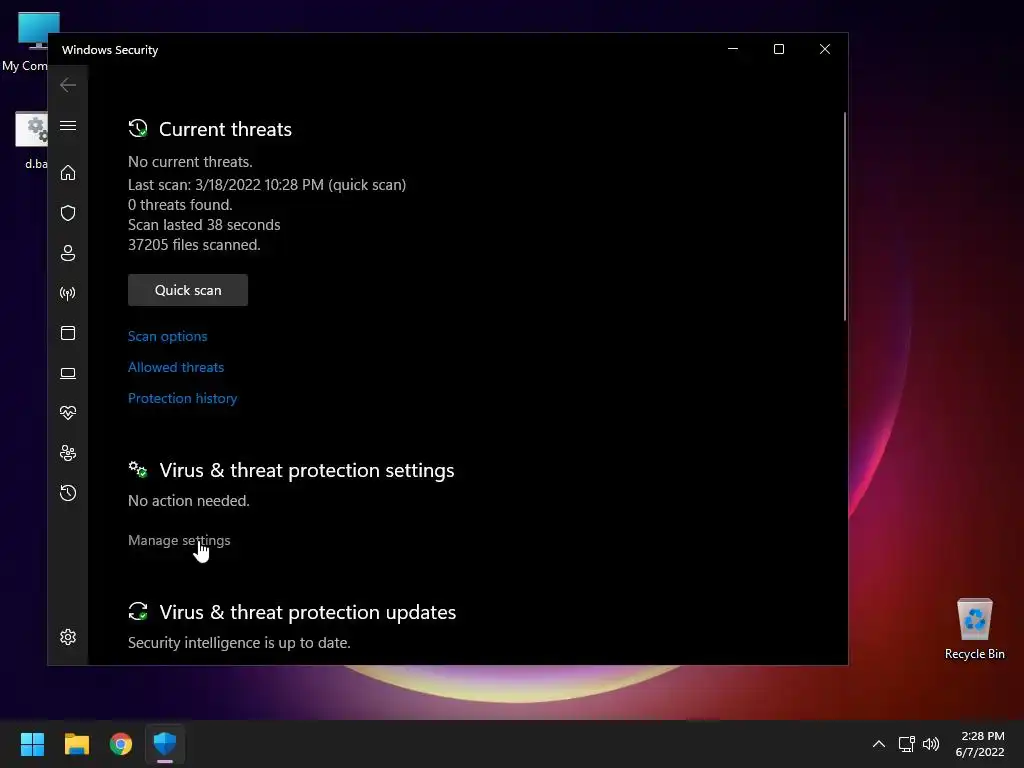Open Device performance & health heart icon
Viewport: 1024px width, 768px height.
click(68, 413)
